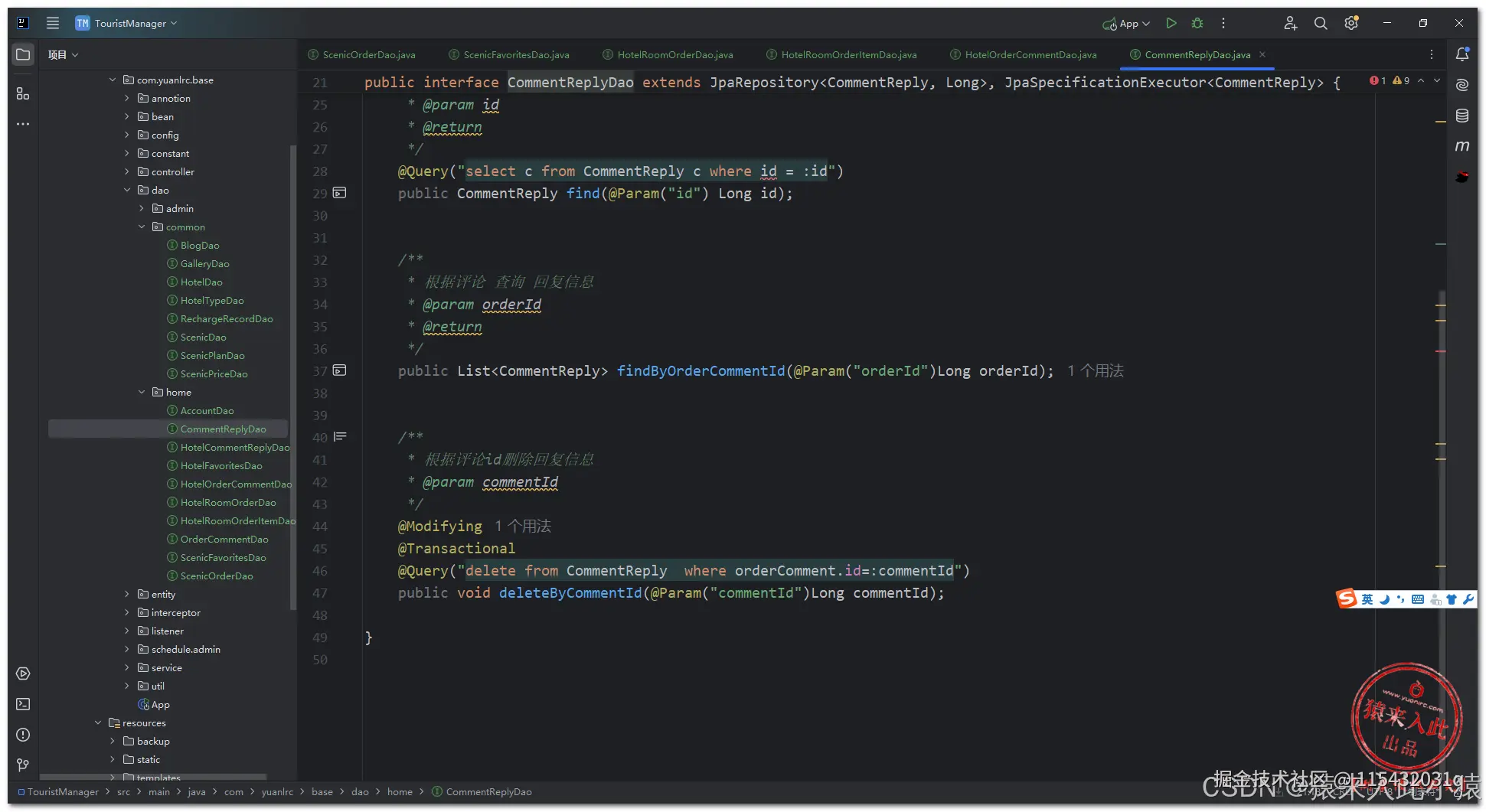
Task: Open more run actions menu
Action: click(1223, 23)
